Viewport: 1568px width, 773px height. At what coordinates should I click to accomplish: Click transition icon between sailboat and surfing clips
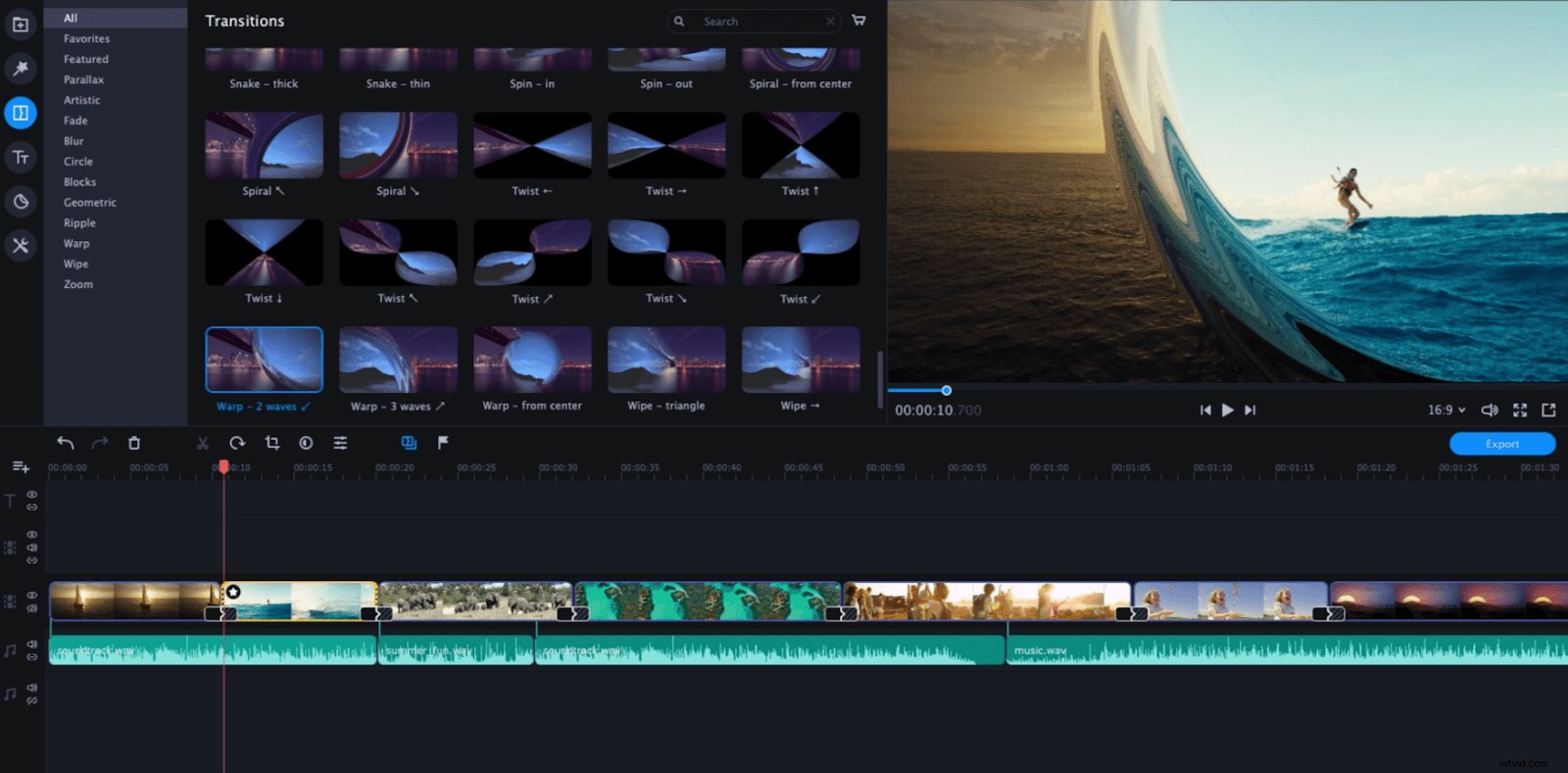(x=220, y=613)
